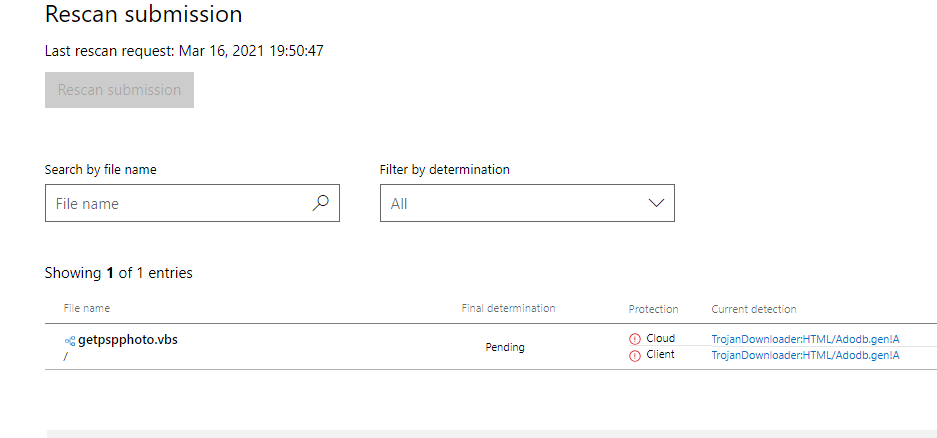Sort by the File name column header
This screenshot has width=937, height=438.
pyautogui.click(x=87, y=309)
